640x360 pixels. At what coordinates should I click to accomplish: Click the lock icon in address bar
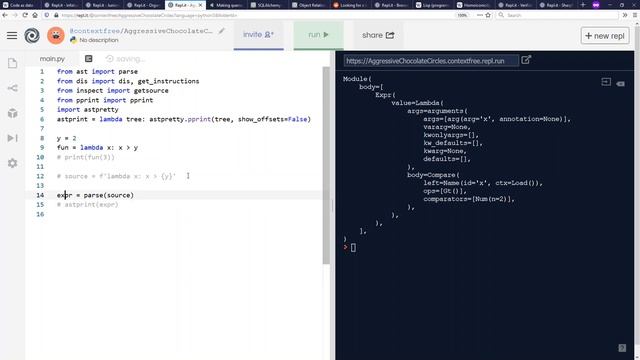click(x=56, y=15)
